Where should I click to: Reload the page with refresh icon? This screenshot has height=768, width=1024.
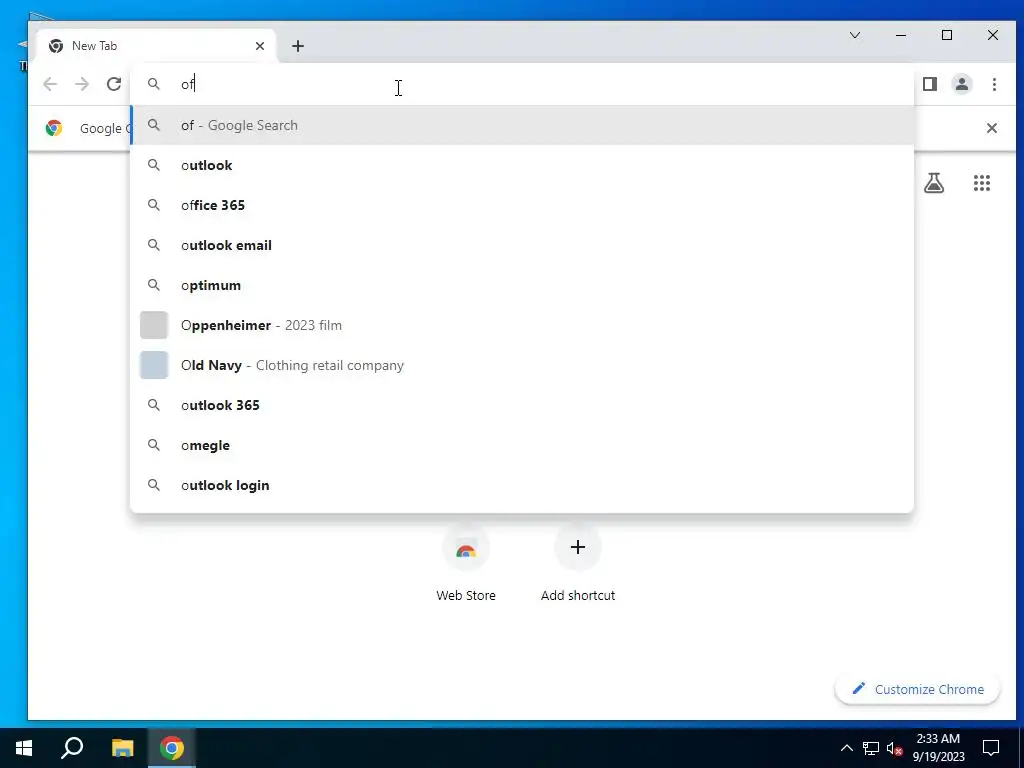click(114, 84)
